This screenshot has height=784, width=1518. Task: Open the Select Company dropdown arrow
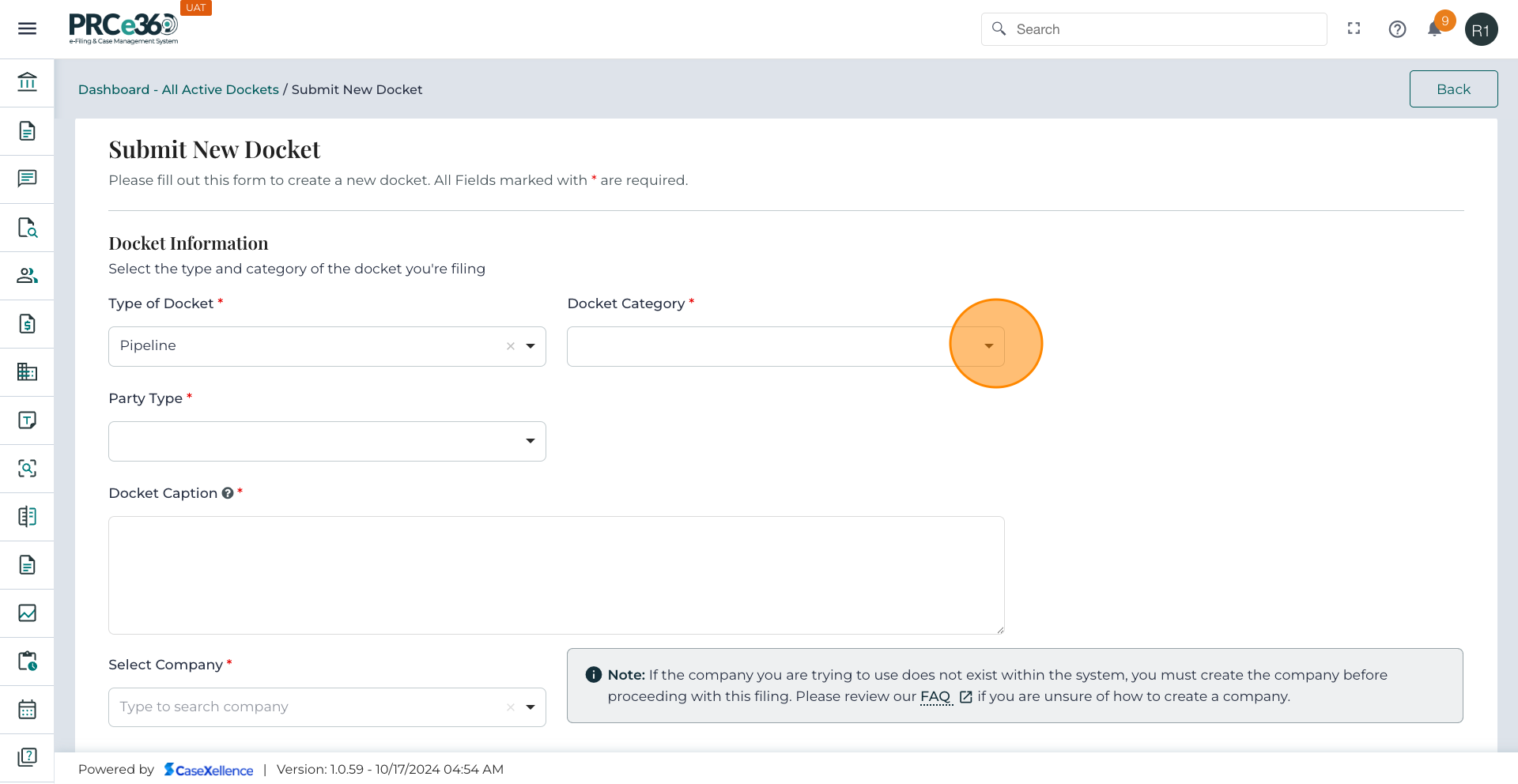click(x=530, y=707)
